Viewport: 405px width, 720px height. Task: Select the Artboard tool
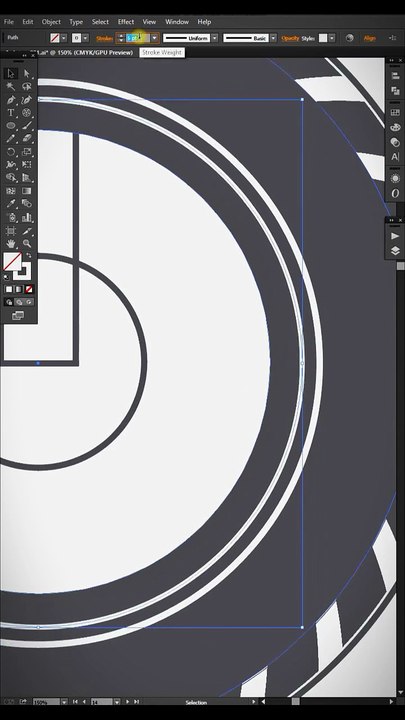pos(11,231)
